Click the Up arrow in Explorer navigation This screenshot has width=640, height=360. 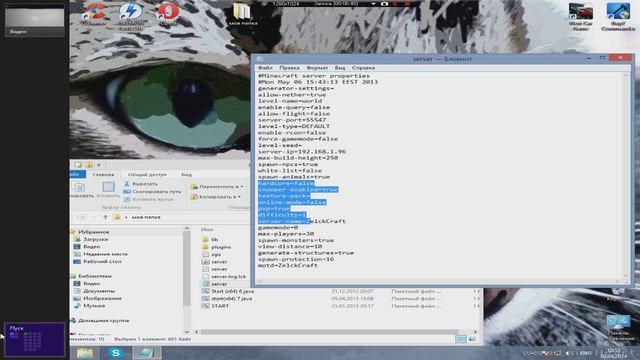pyautogui.click(x=105, y=217)
